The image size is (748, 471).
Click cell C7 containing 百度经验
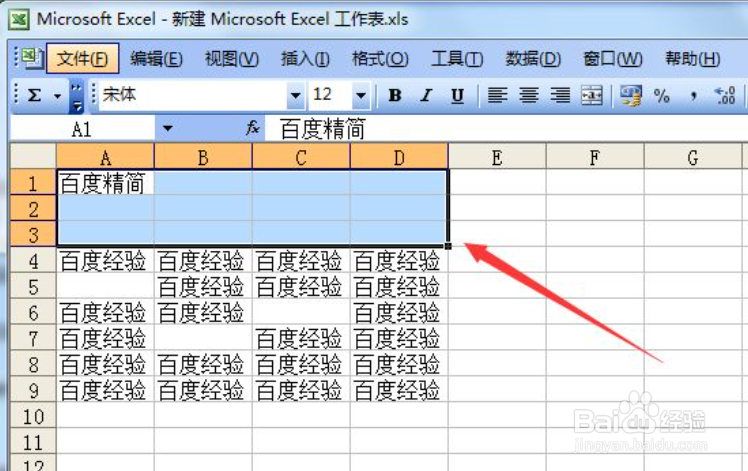tap(301, 339)
